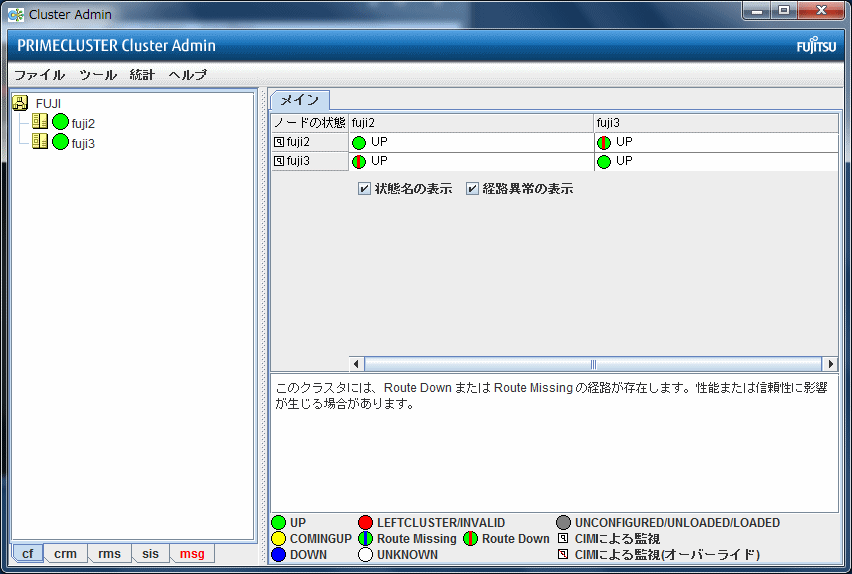This screenshot has height=574, width=852.
Task: Click the blue DOWN legend icon
Action: click(279, 554)
